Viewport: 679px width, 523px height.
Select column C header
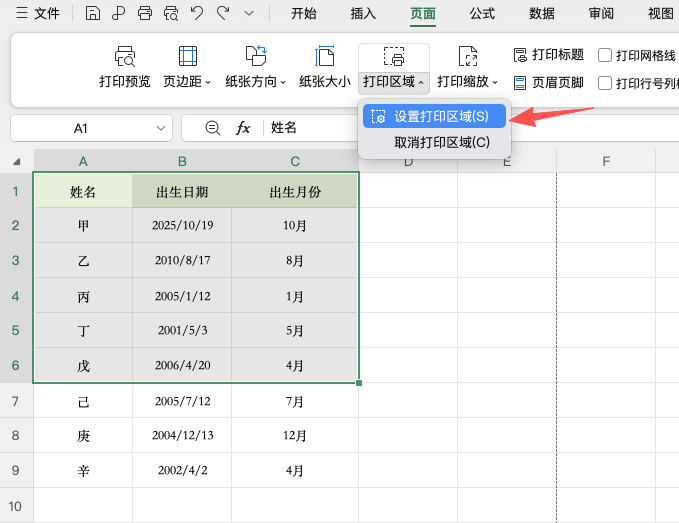point(295,161)
